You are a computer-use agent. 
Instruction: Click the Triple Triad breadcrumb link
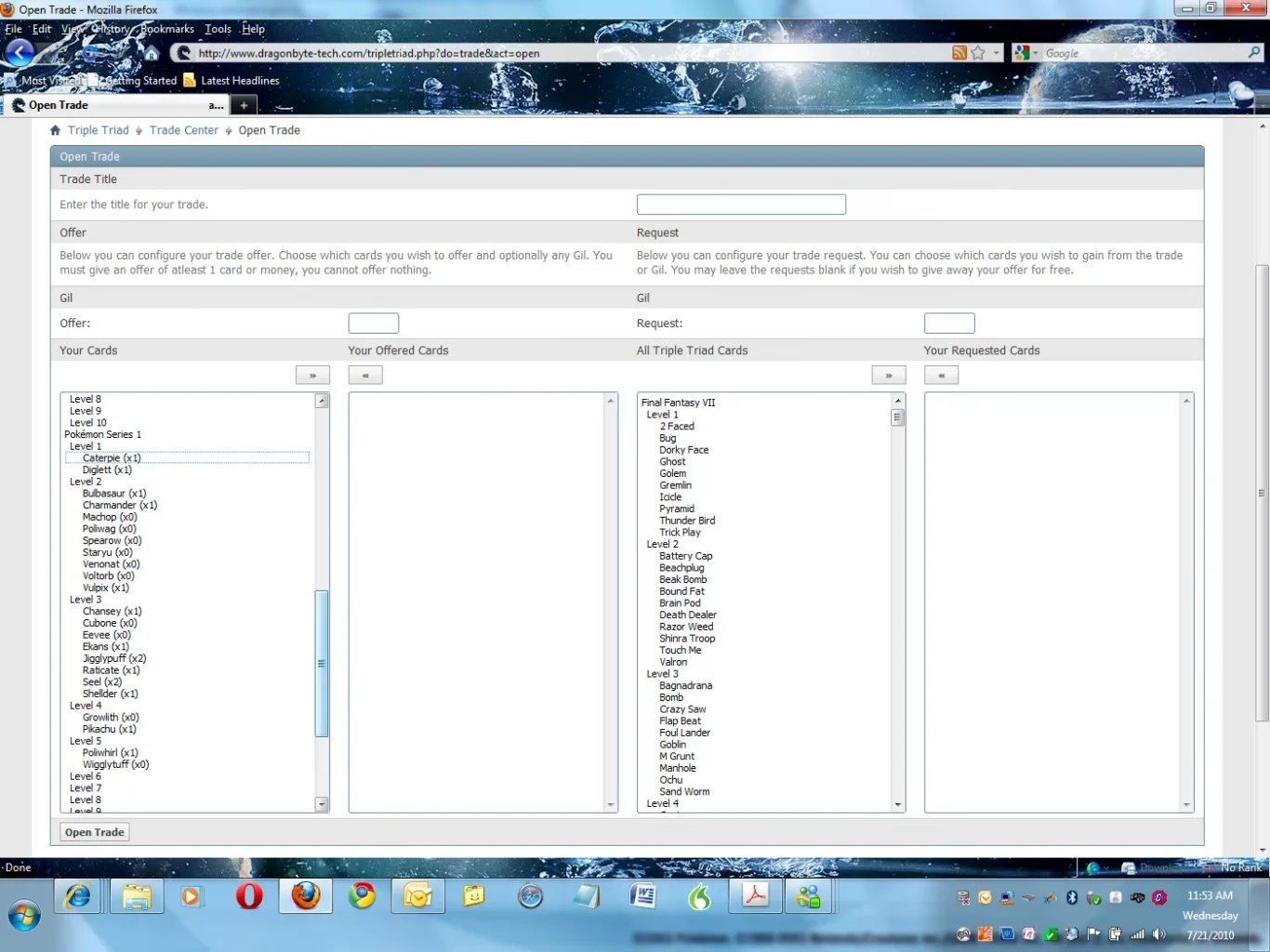click(99, 130)
